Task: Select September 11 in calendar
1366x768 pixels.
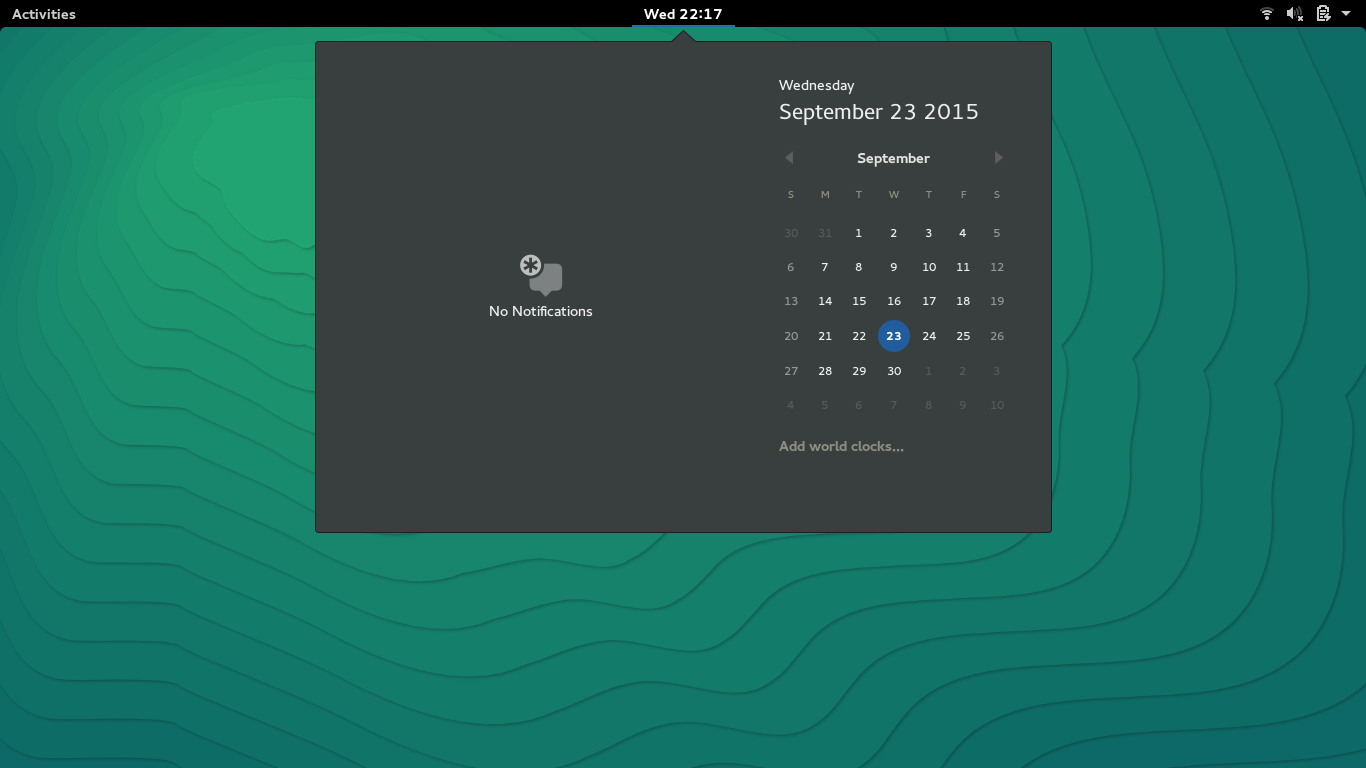Action: [x=963, y=267]
